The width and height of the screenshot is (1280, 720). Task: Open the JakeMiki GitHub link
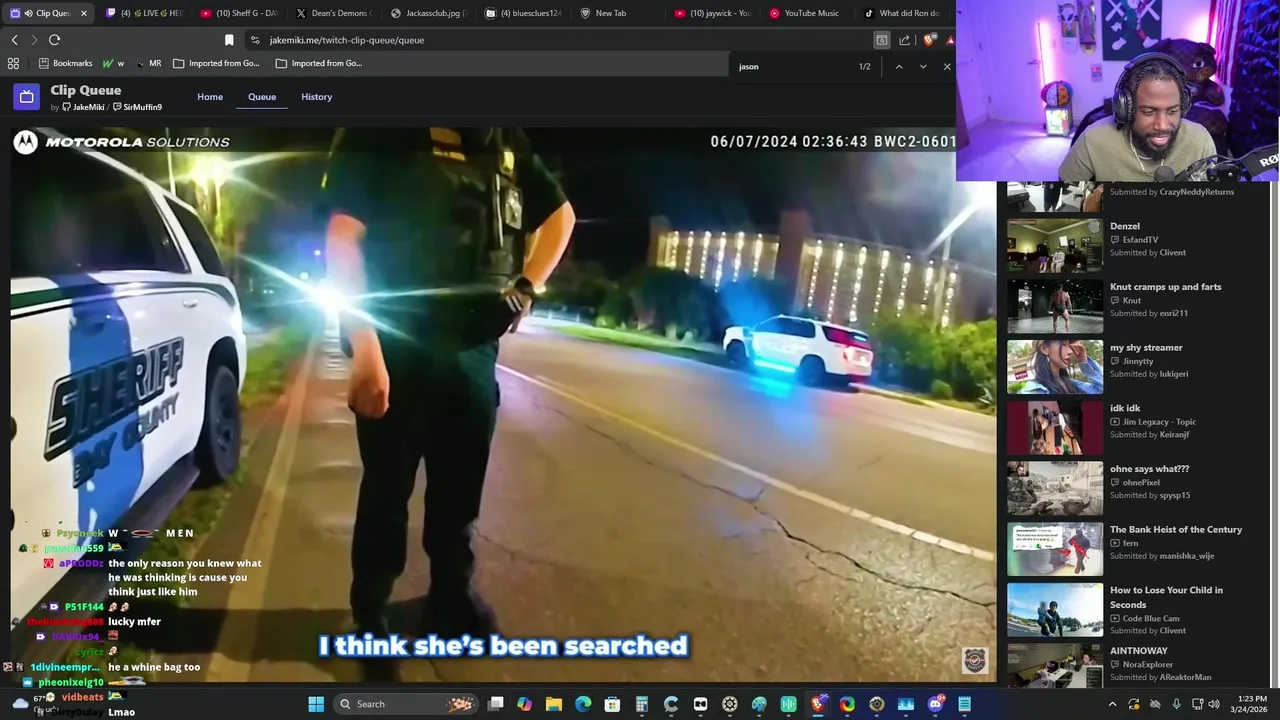point(83,107)
